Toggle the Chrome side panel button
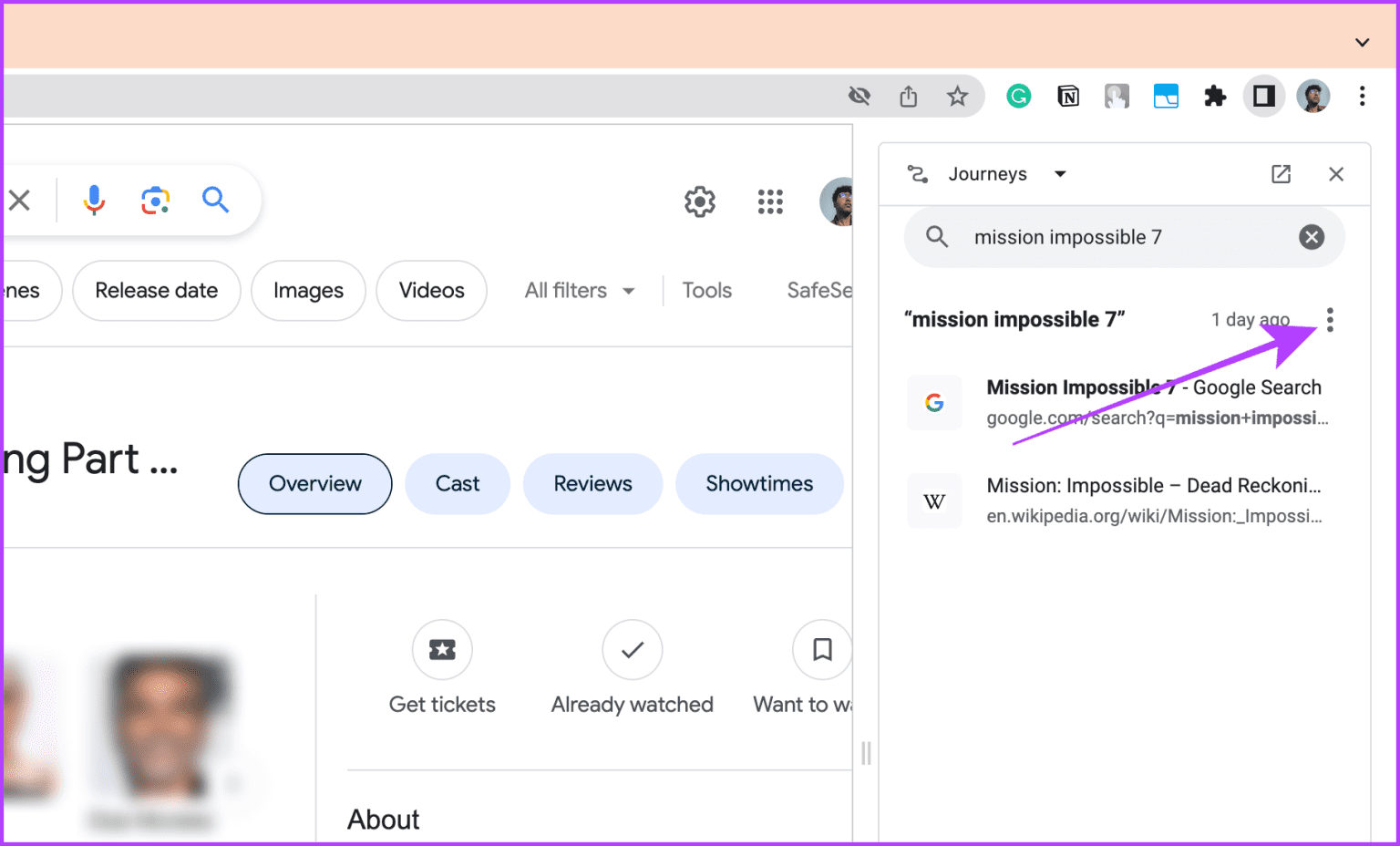 click(x=1264, y=96)
